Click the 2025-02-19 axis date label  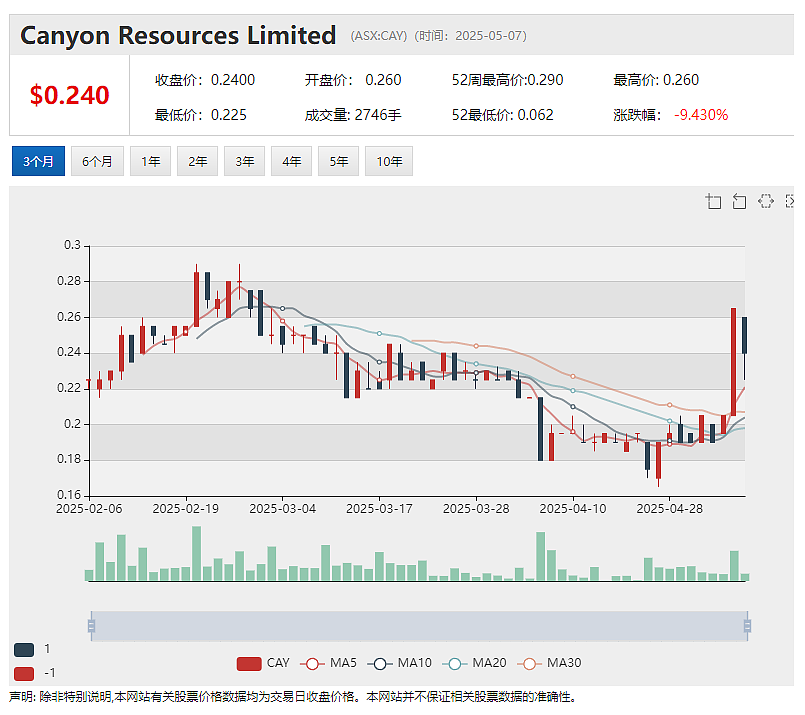185,509
